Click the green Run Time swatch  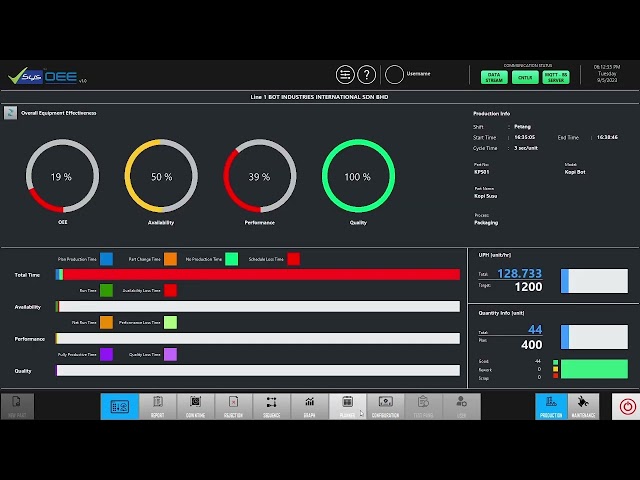click(x=107, y=291)
